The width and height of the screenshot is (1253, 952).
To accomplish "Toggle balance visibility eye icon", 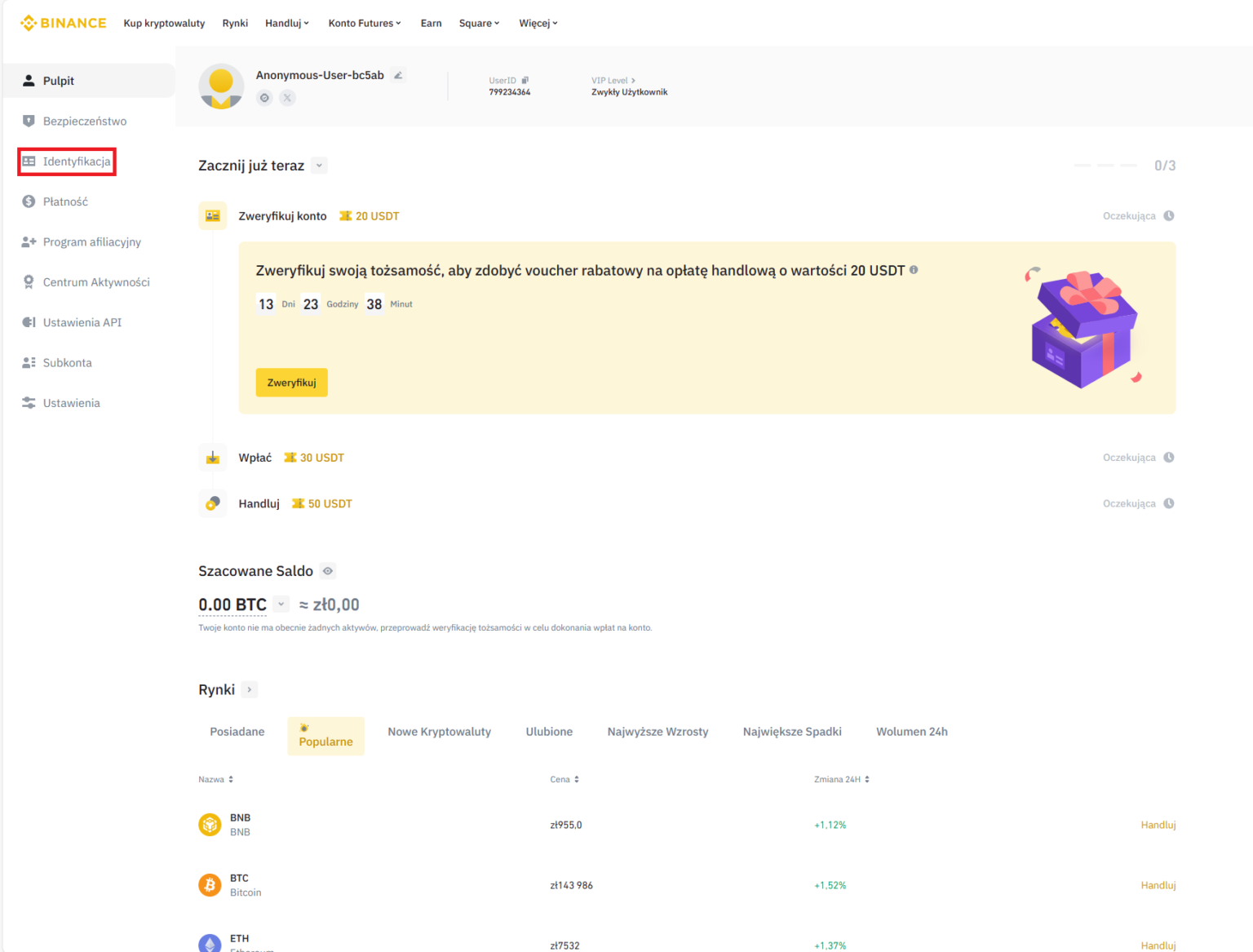I will coord(328,571).
